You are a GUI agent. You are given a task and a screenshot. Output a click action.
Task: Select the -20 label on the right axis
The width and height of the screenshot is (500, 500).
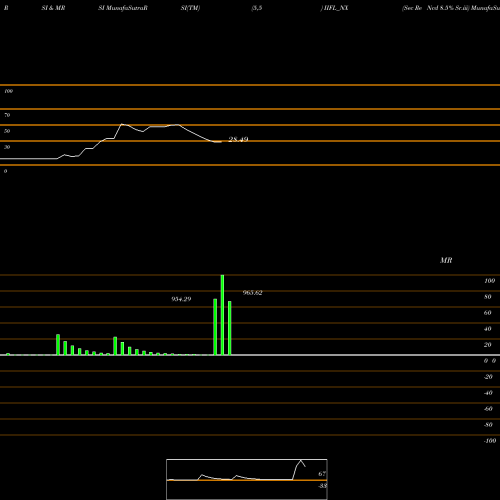point(488,377)
